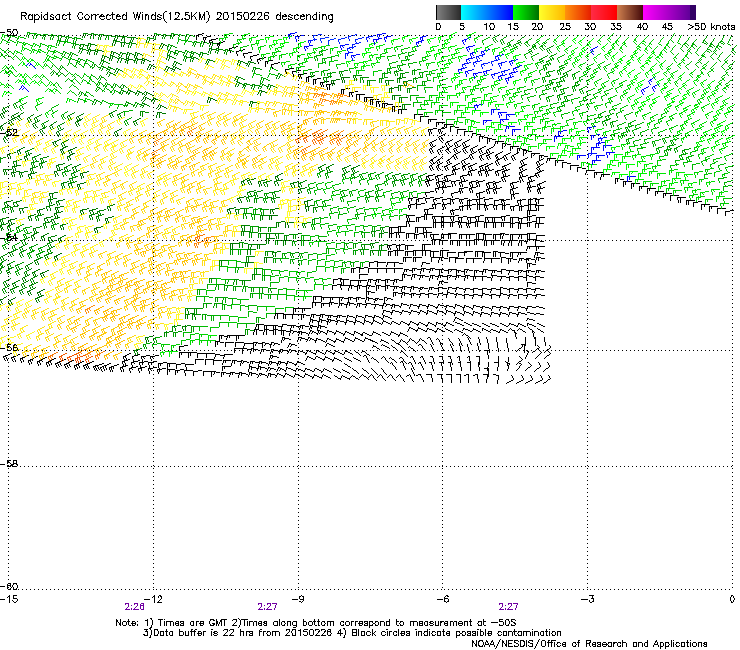Click the '-9' longitude axis label
The image size is (740, 650).
point(298,599)
